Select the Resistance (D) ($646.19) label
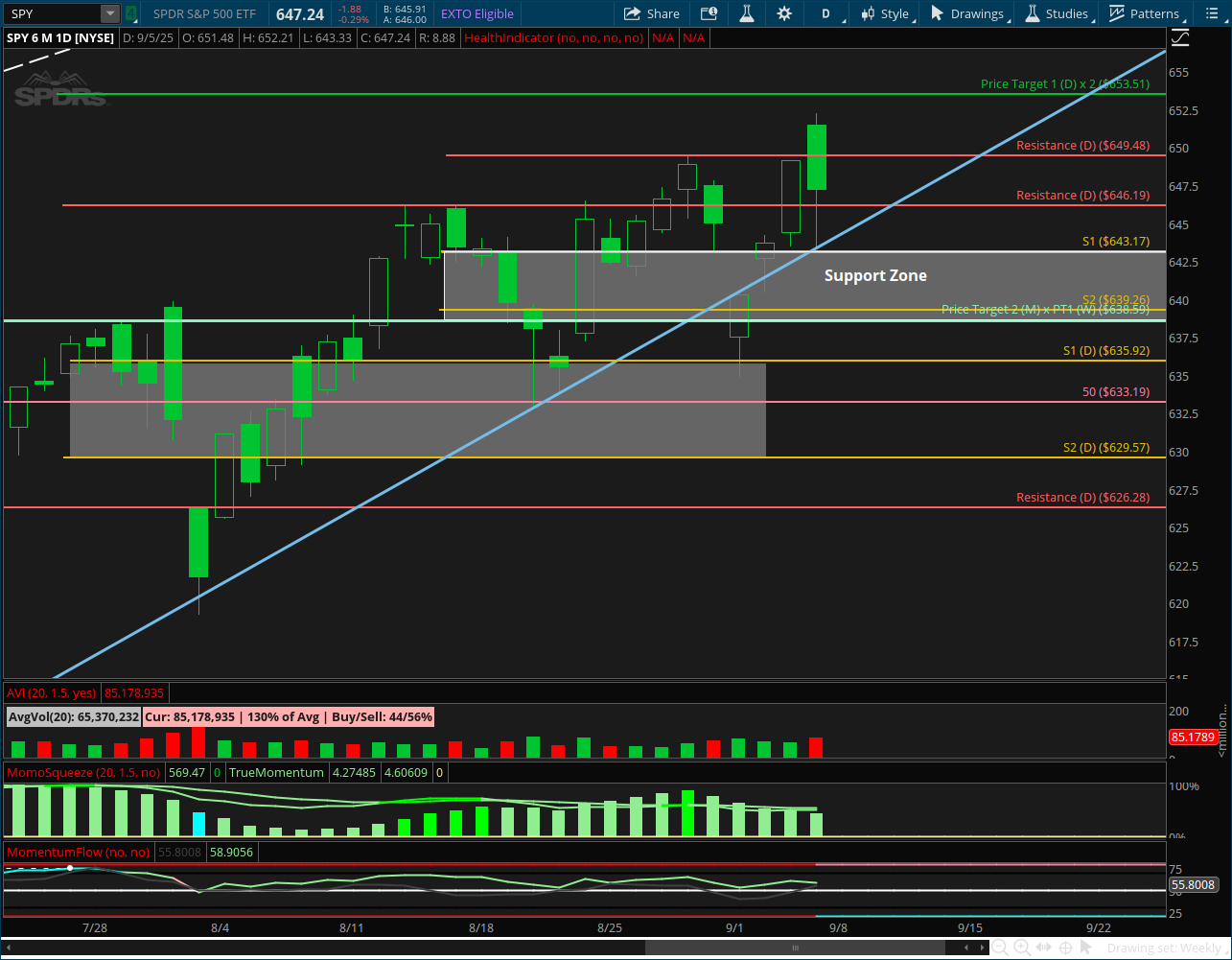 [x=1082, y=196]
